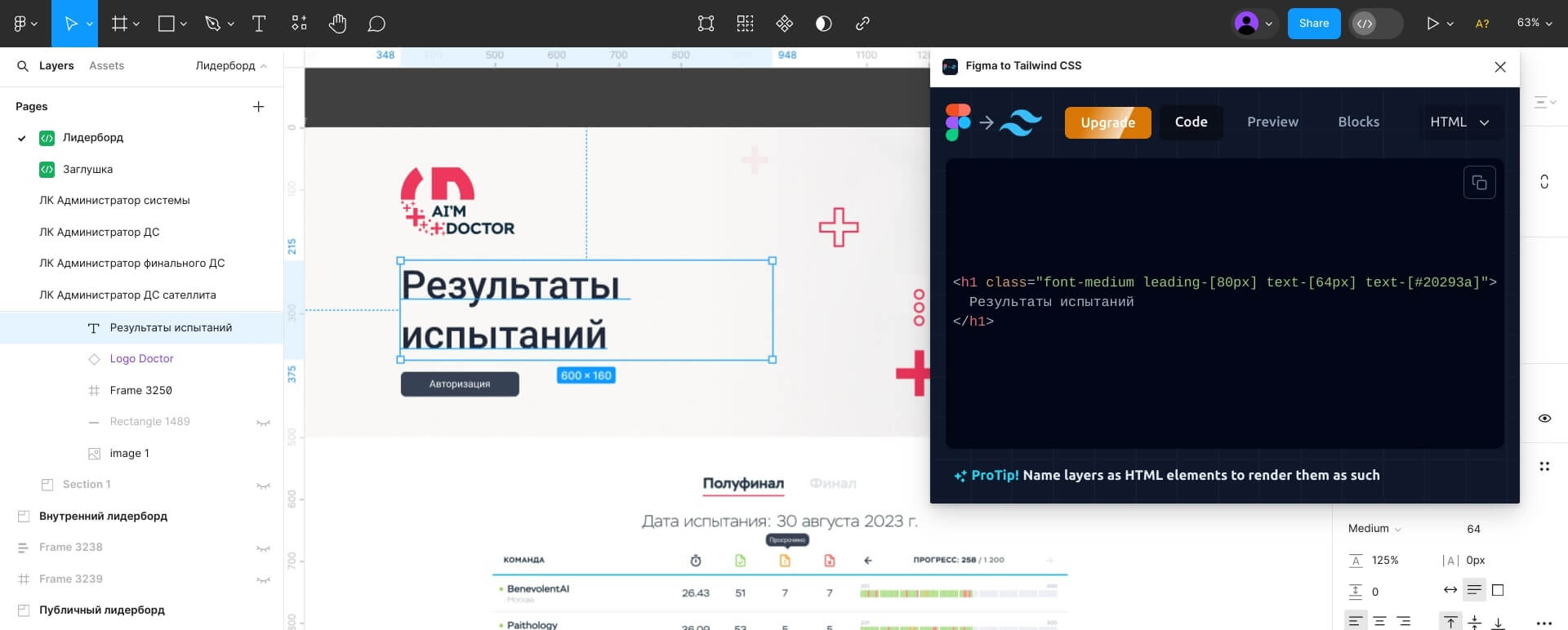This screenshot has width=1568, height=630.
Task: Select the Frame tool
Action: [119, 24]
